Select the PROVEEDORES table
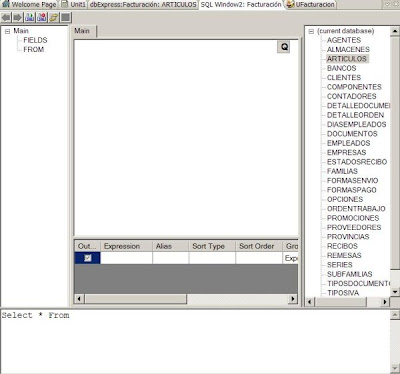This screenshot has width=400, height=374. pyautogui.click(x=354, y=227)
